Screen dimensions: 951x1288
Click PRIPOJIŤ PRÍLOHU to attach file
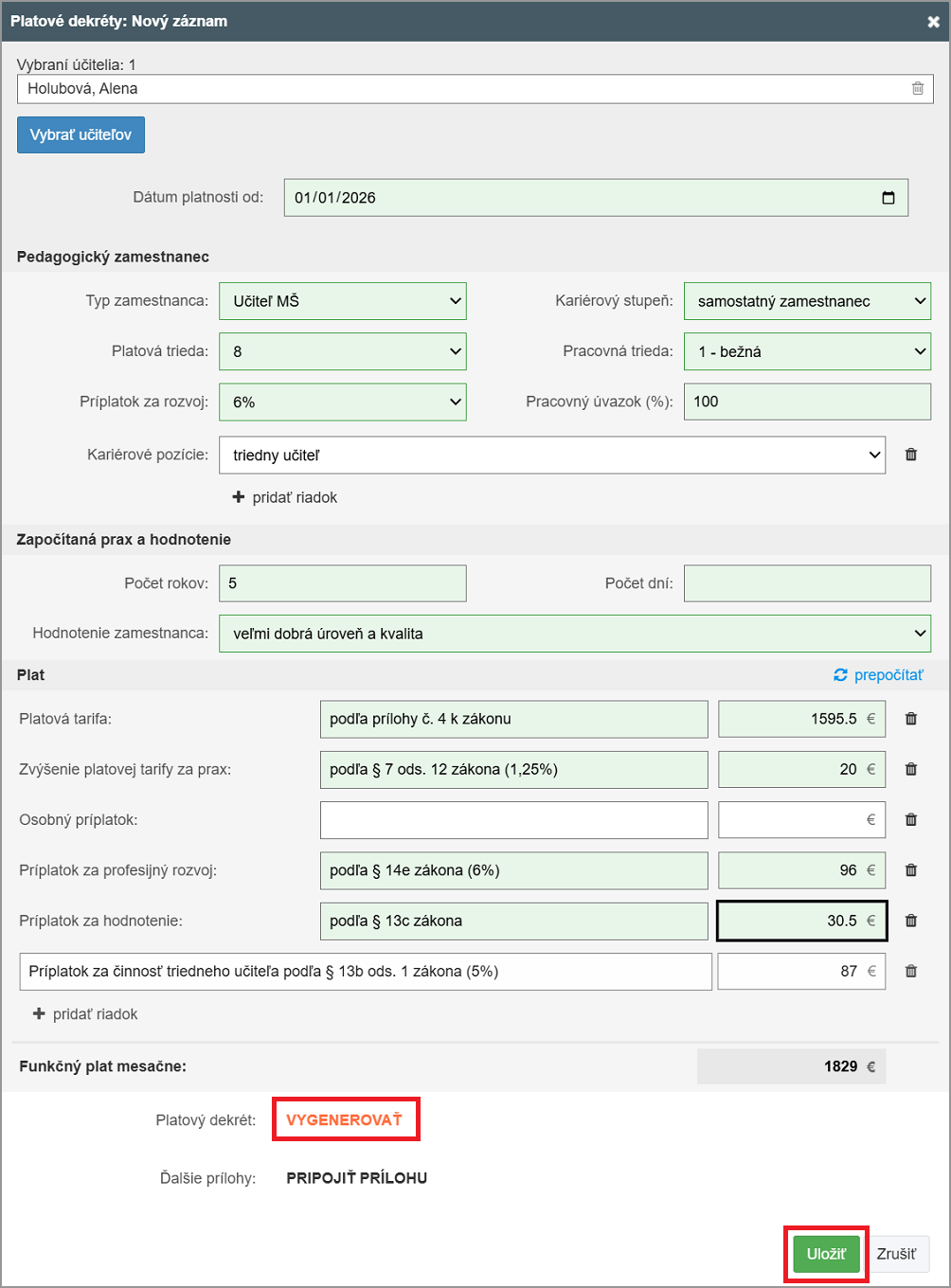tap(356, 1178)
